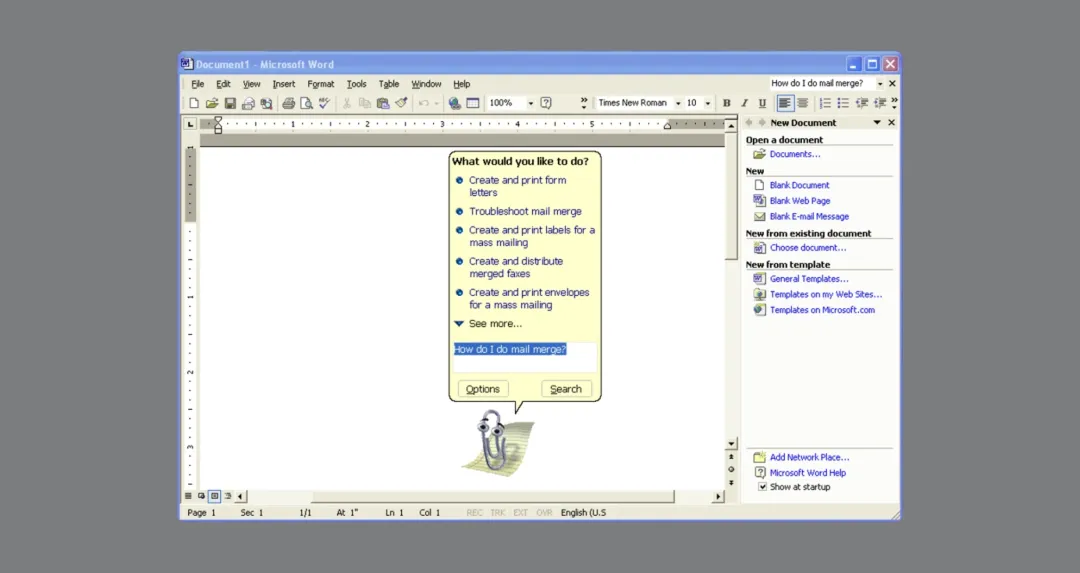Click the vertical scrollbar thumb
This screenshot has height=573, width=1080.
pos(731,197)
